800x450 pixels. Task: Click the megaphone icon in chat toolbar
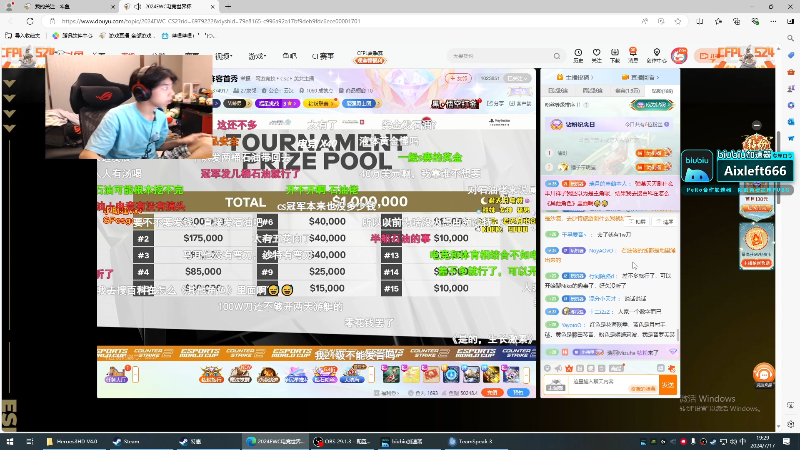pyautogui.click(x=558, y=368)
